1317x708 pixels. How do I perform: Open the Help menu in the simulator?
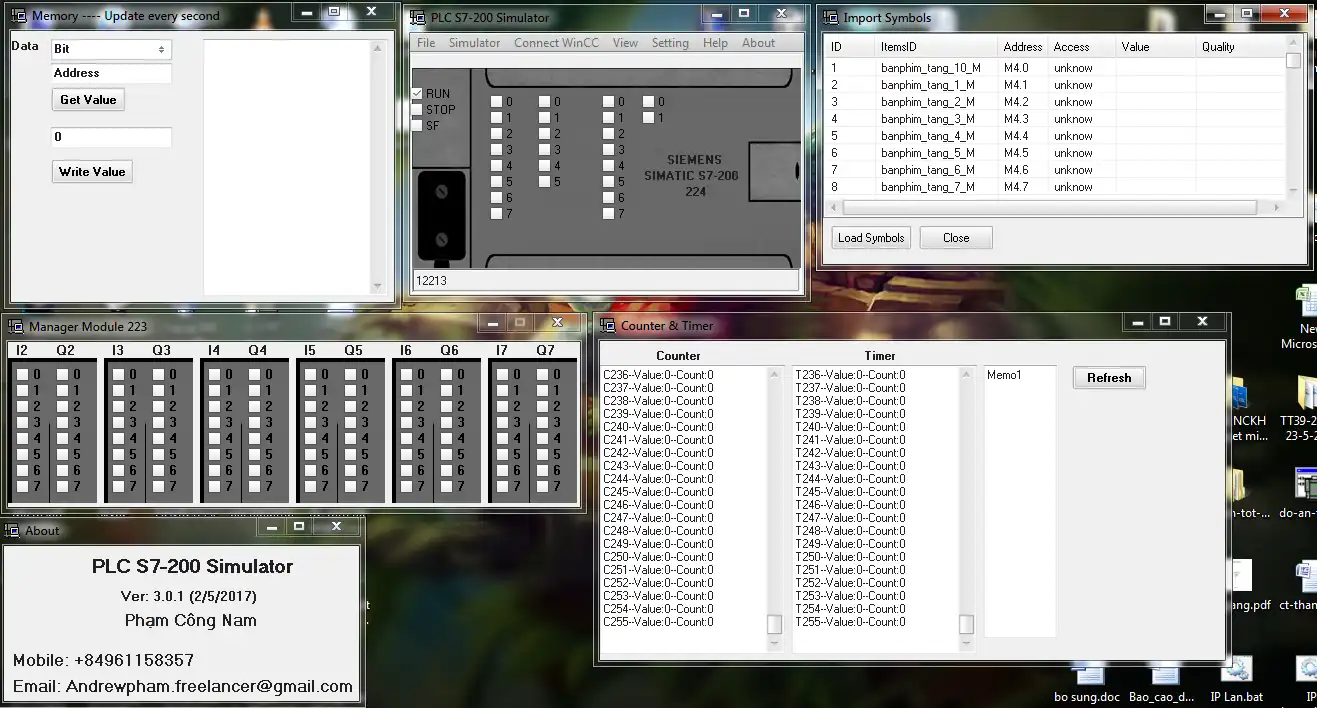[715, 43]
